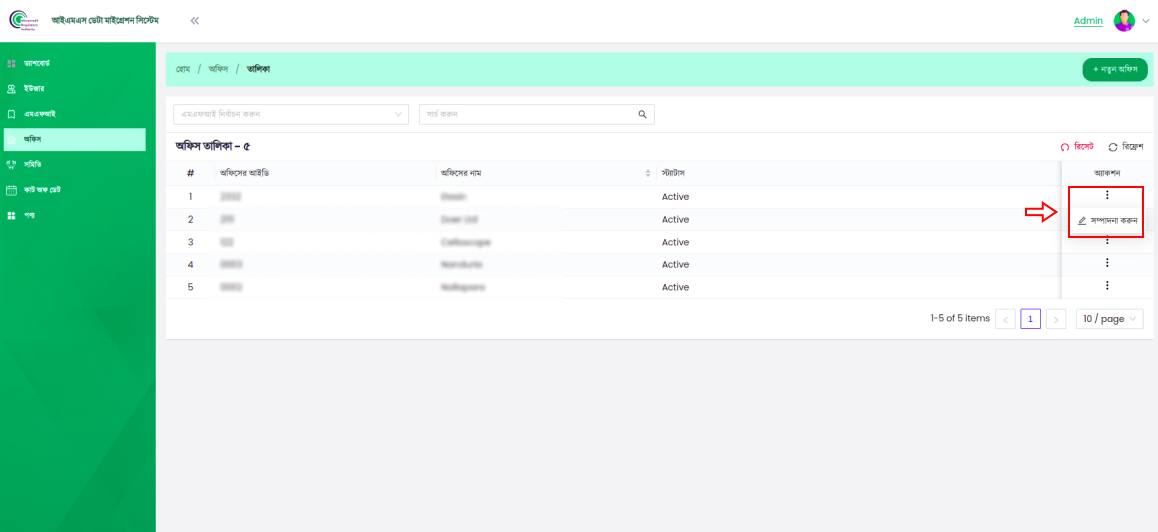Click the New Office (নতুন অফিস) button
1158x532 pixels.
[x=1114, y=69]
